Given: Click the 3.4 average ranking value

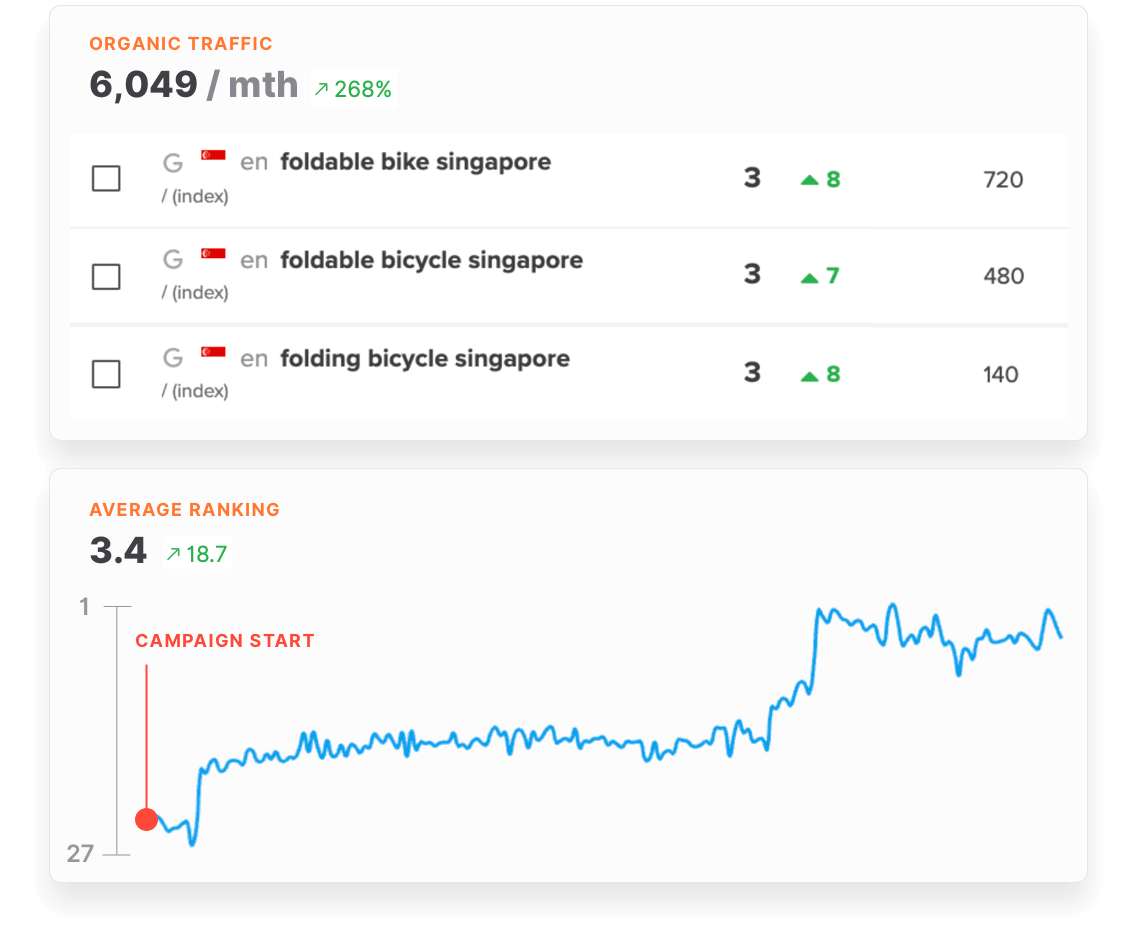Looking at the screenshot, I should click(117, 551).
